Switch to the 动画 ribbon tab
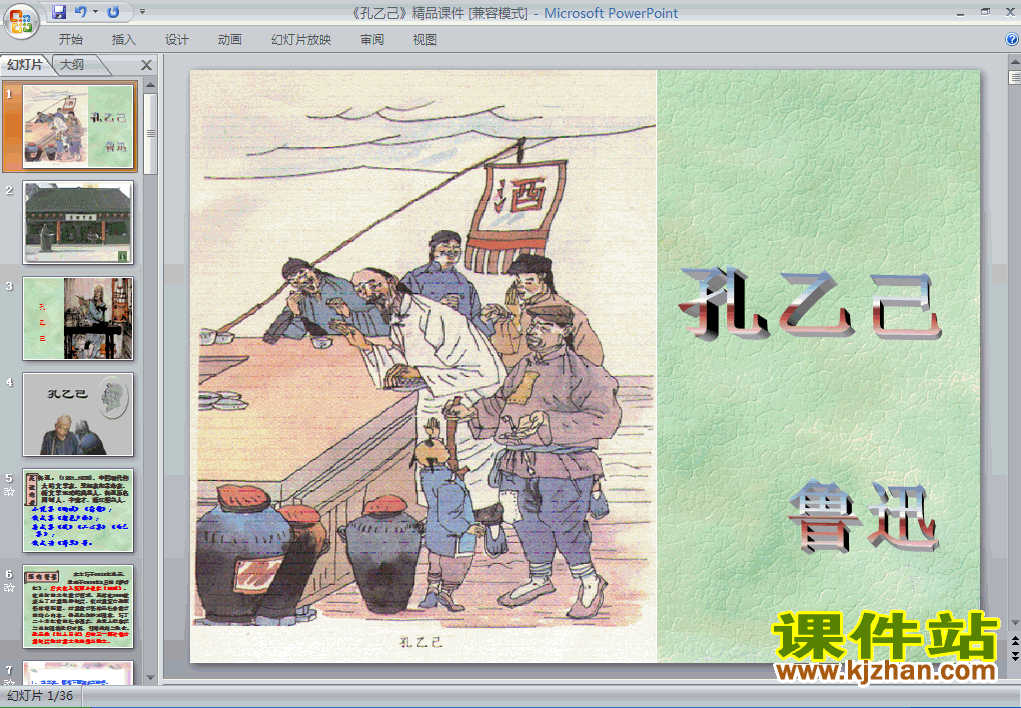Viewport: 1021px width, 708px height. tap(229, 40)
